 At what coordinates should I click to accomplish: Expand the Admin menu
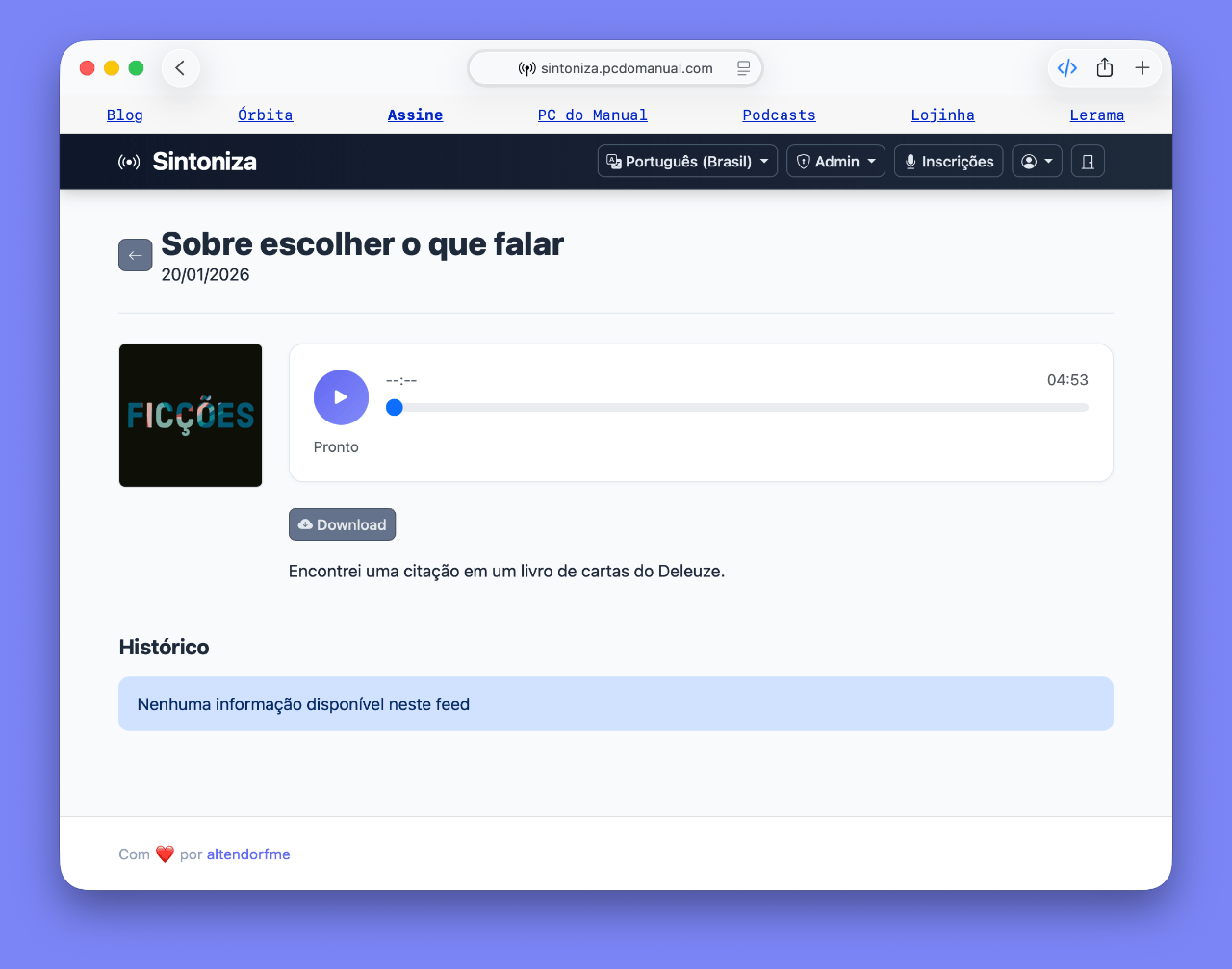[835, 162]
